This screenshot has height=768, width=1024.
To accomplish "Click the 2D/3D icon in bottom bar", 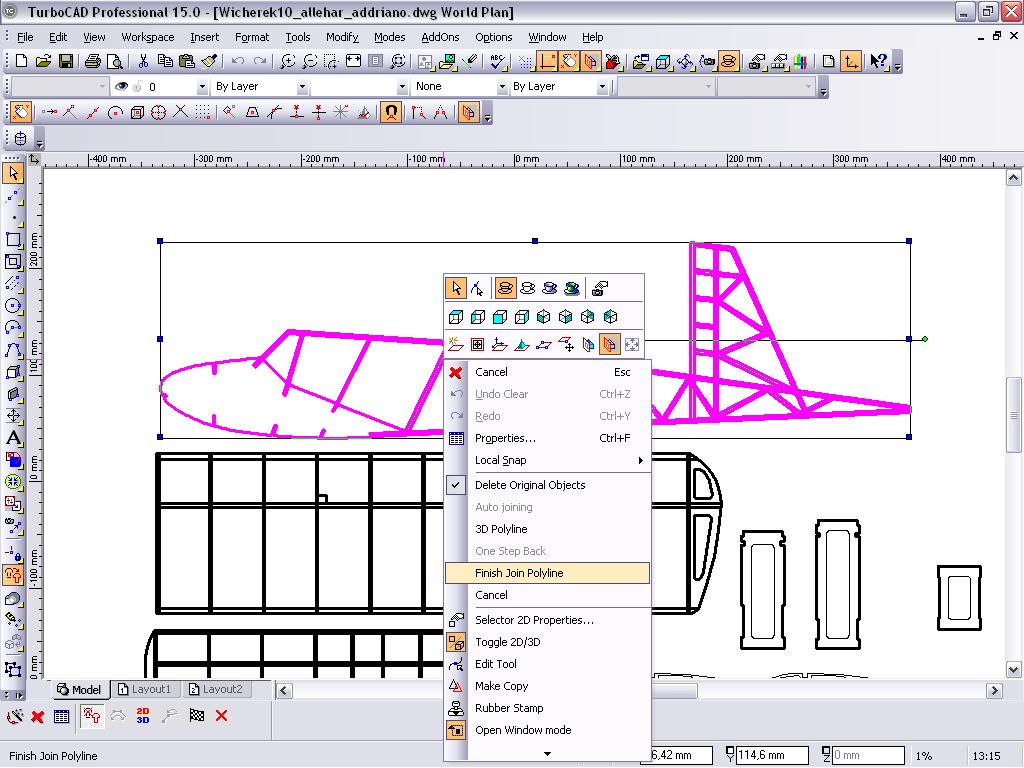I will 143,715.
